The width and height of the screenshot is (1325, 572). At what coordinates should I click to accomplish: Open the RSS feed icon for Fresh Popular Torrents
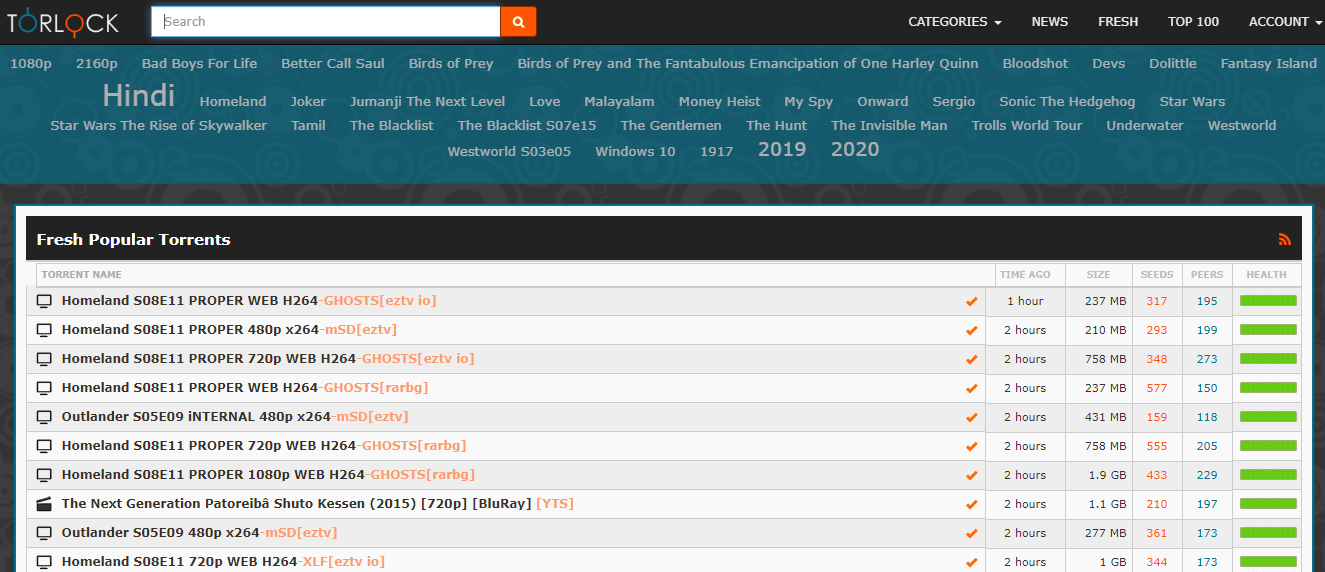(x=1285, y=239)
